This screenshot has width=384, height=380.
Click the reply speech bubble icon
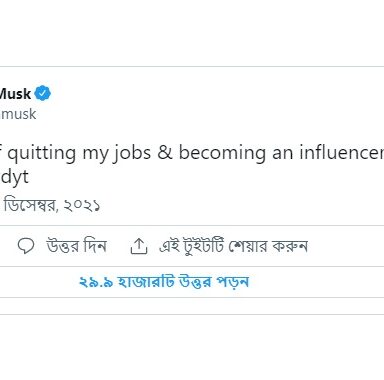(26, 247)
